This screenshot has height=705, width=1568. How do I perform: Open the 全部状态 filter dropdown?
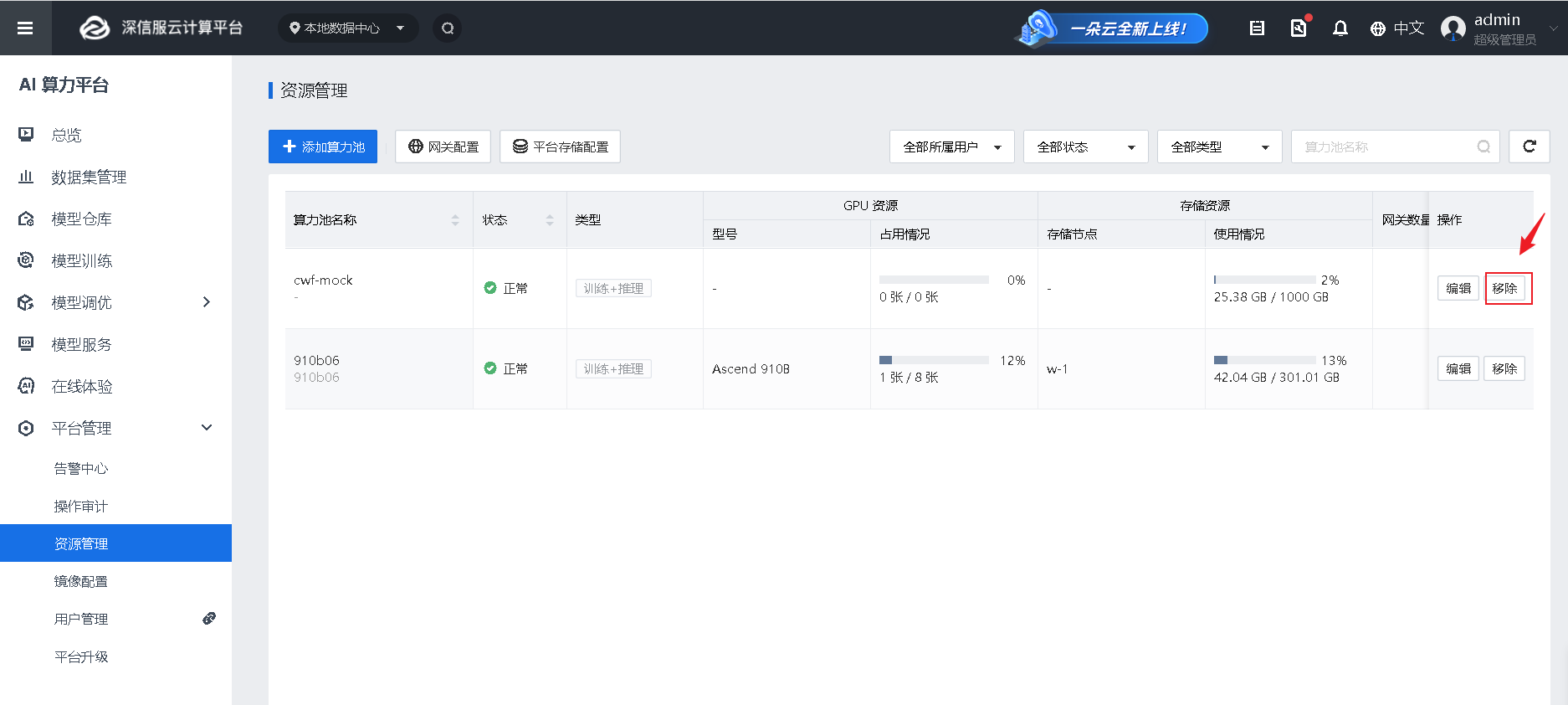[1086, 147]
